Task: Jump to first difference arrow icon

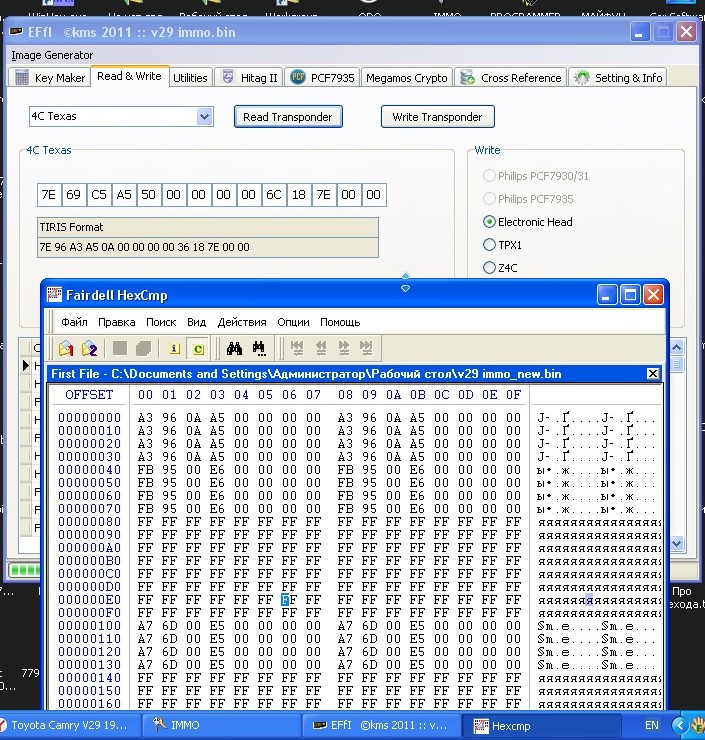Action: [297, 348]
